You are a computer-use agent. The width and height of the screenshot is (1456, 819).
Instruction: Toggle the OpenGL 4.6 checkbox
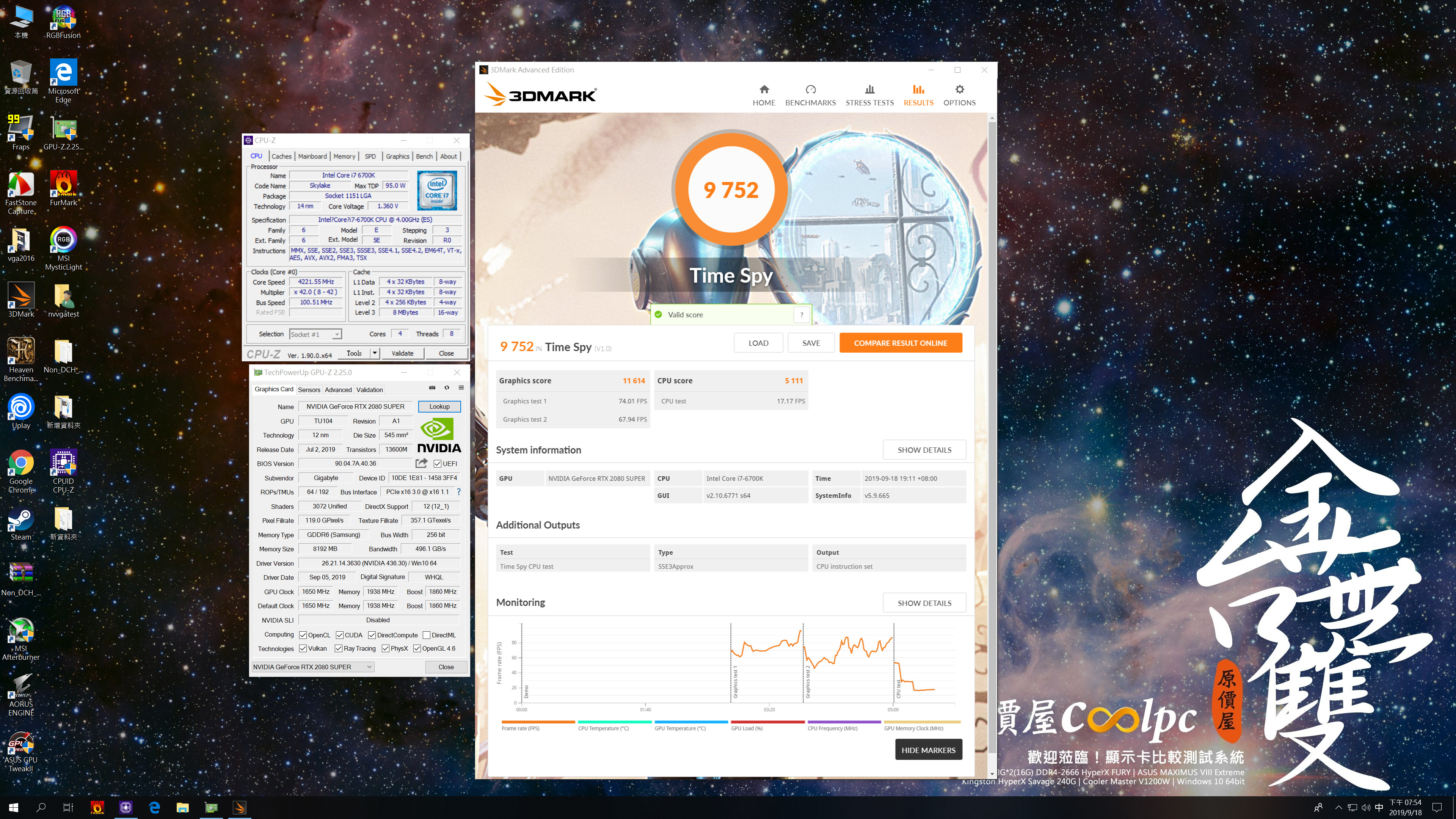(x=417, y=648)
